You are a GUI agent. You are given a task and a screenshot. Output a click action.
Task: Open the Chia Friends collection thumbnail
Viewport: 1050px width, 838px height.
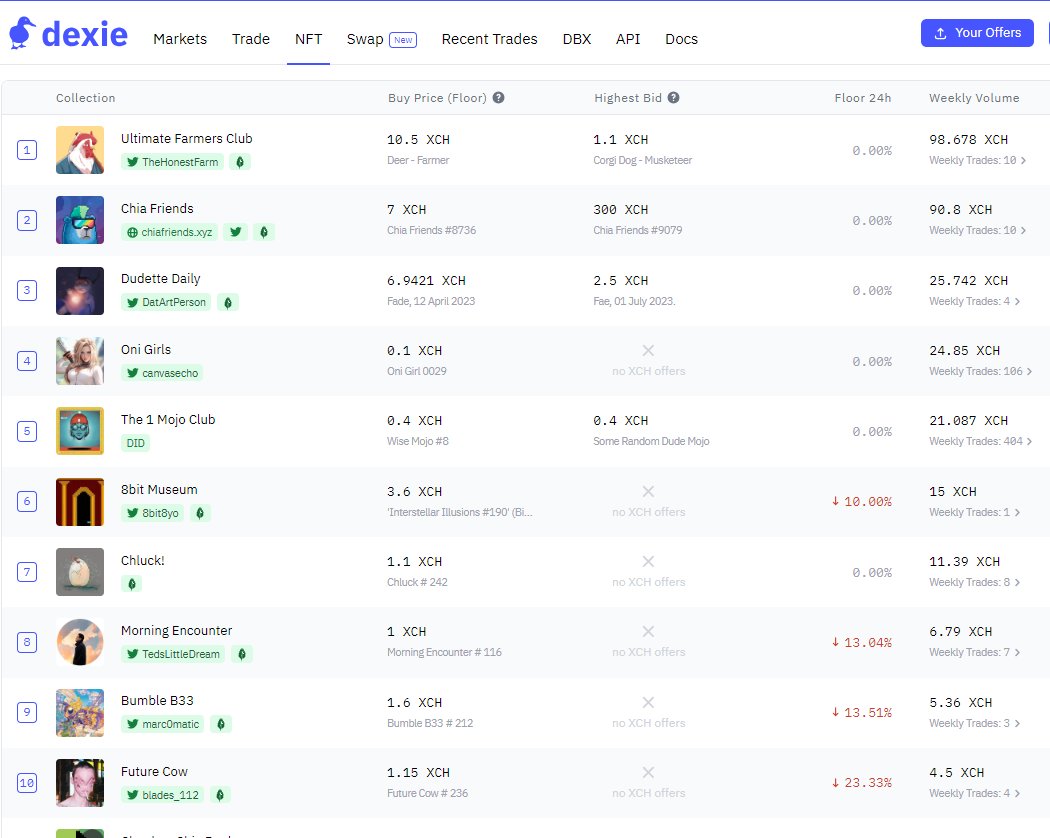coord(80,220)
